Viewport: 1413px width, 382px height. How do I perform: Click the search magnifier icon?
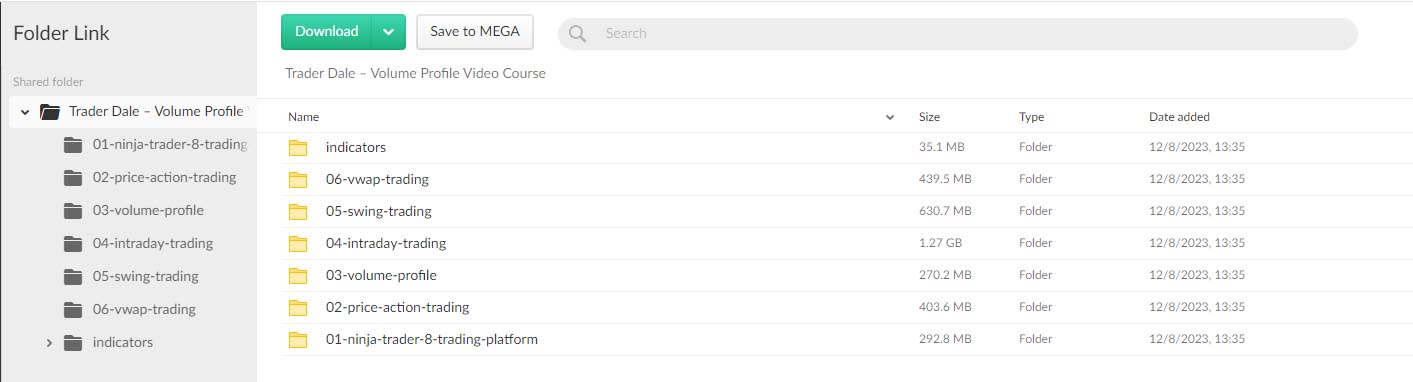pyautogui.click(x=577, y=33)
